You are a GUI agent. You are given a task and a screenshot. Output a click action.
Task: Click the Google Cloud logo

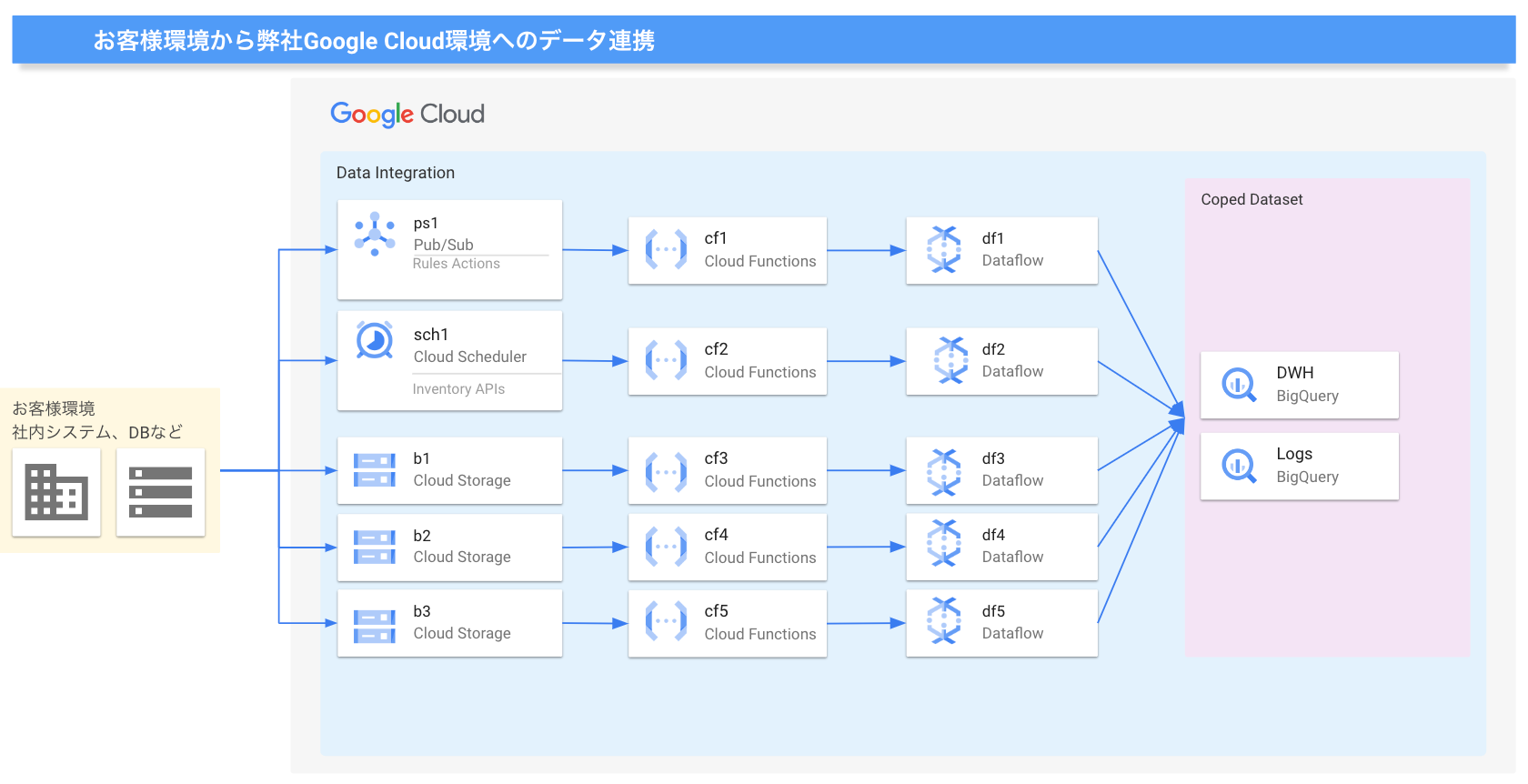click(x=407, y=114)
